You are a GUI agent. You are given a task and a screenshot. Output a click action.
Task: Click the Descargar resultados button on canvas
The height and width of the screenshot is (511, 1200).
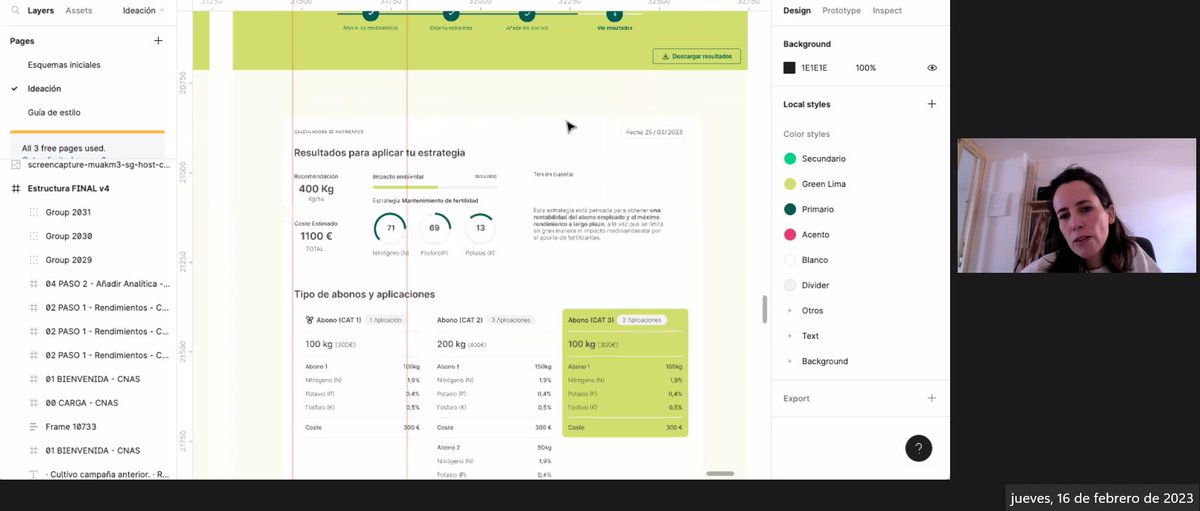pos(697,57)
